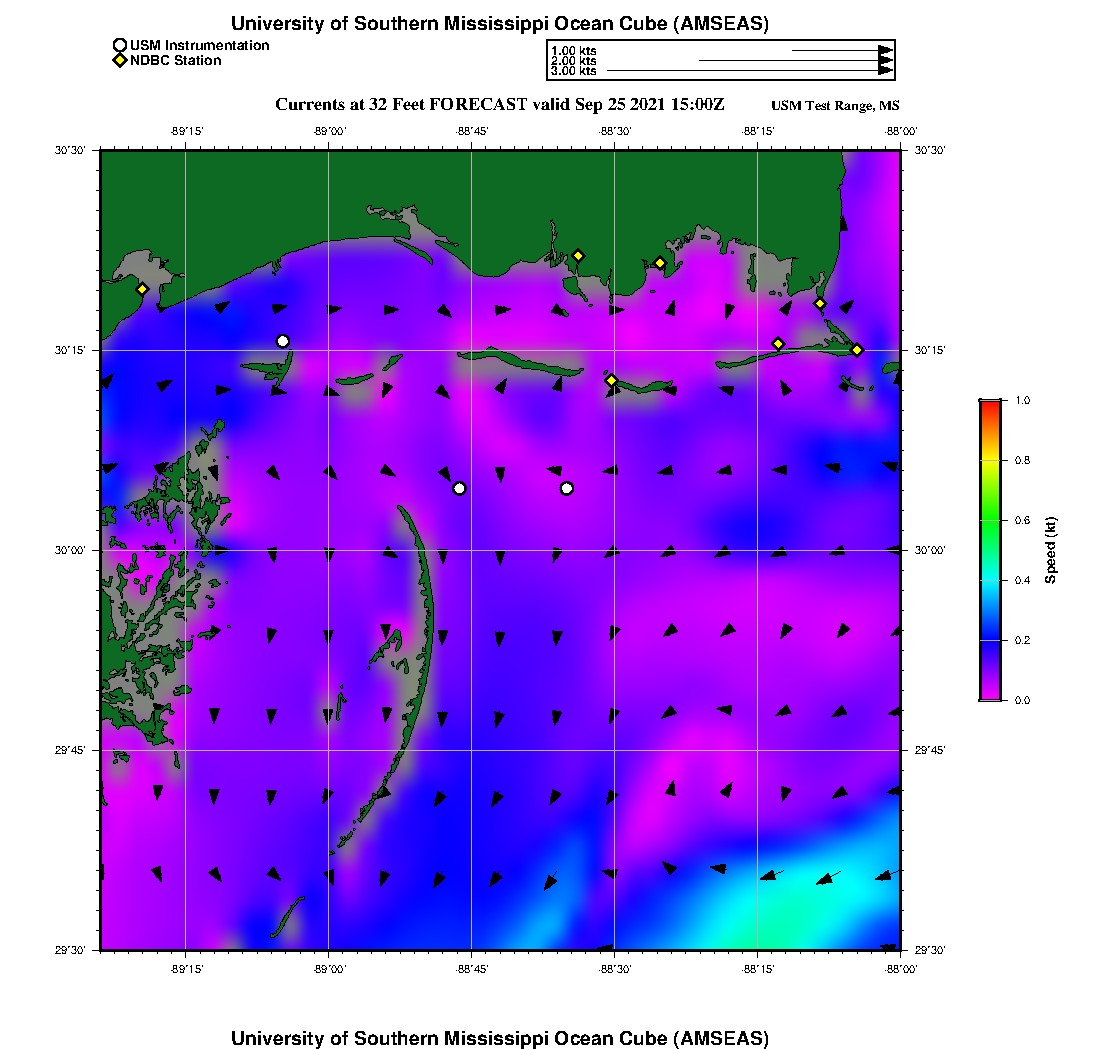Screen dimensions: 1100x1050
Task: Choose the southernmost NDBC station diamond marker
Action: click(x=611, y=380)
